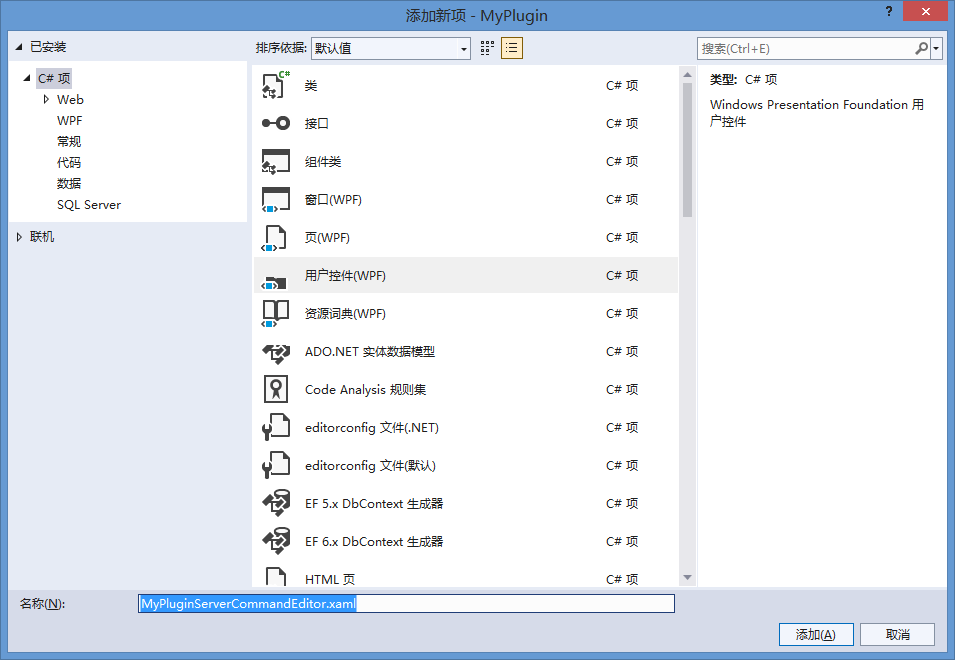This screenshot has height=660, width=955.
Task: Click the 接口 row label
Action: pyautogui.click(x=317, y=123)
